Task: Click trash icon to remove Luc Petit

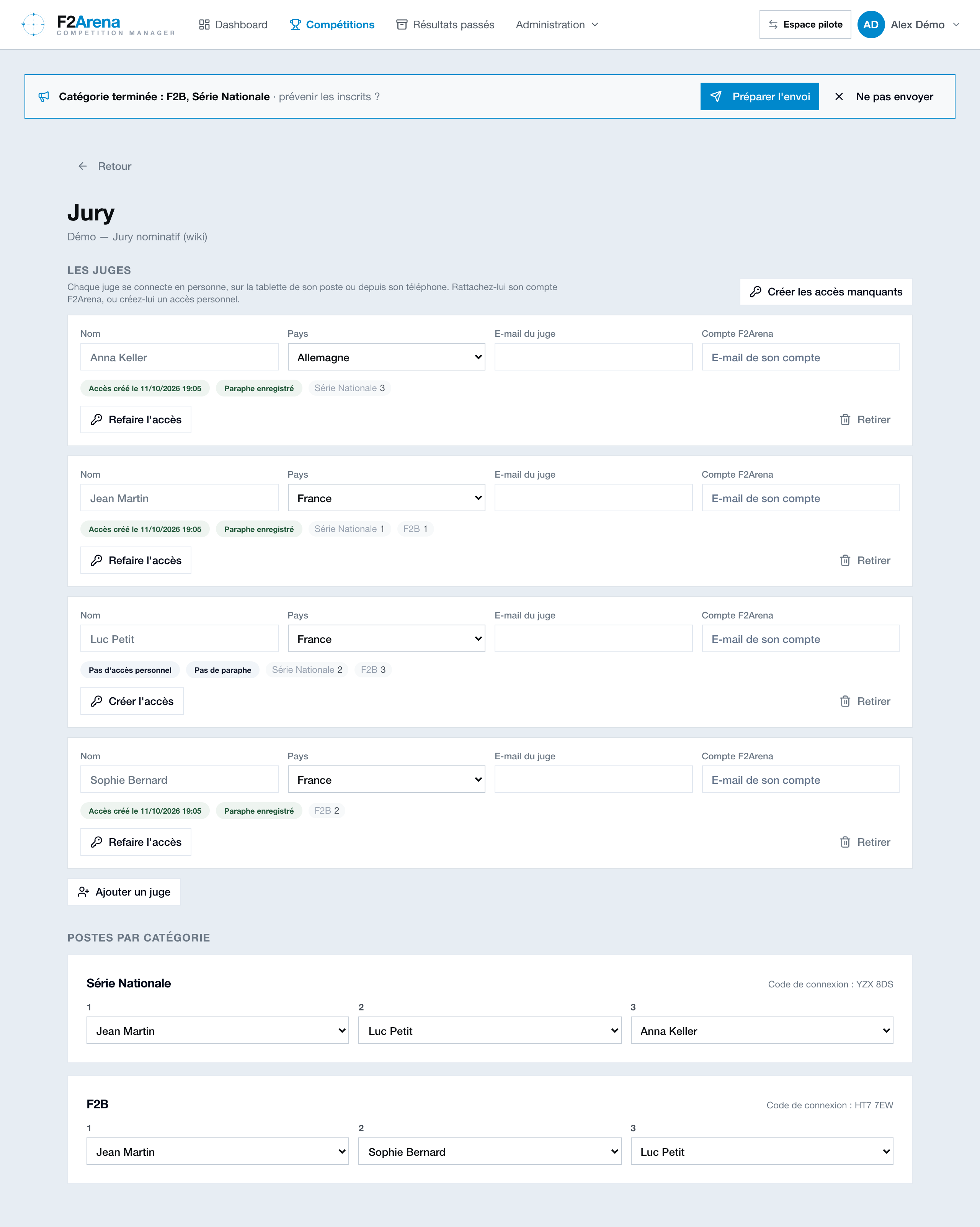Action: [x=845, y=701]
